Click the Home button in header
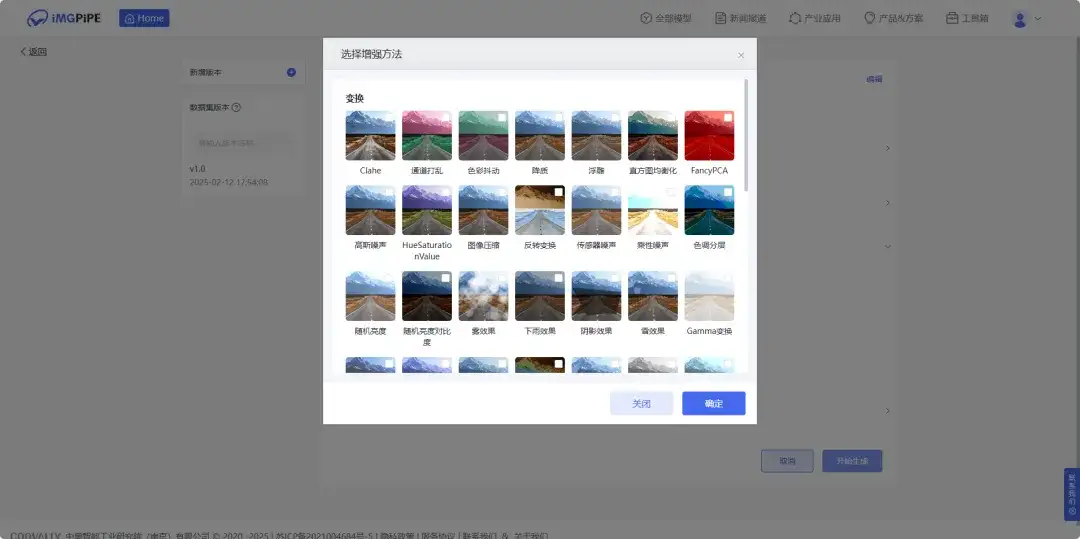The height and width of the screenshot is (539, 1080). click(144, 18)
